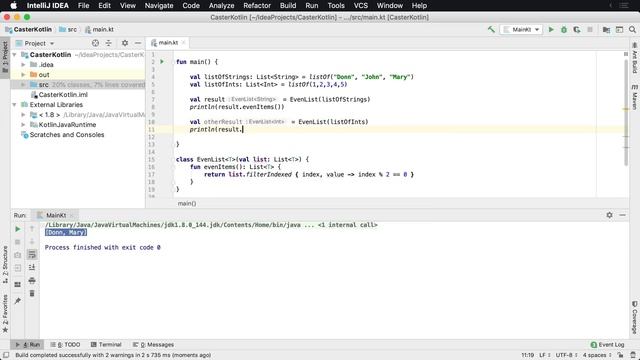Run with coverage icon in toolbar

click(577, 29)
